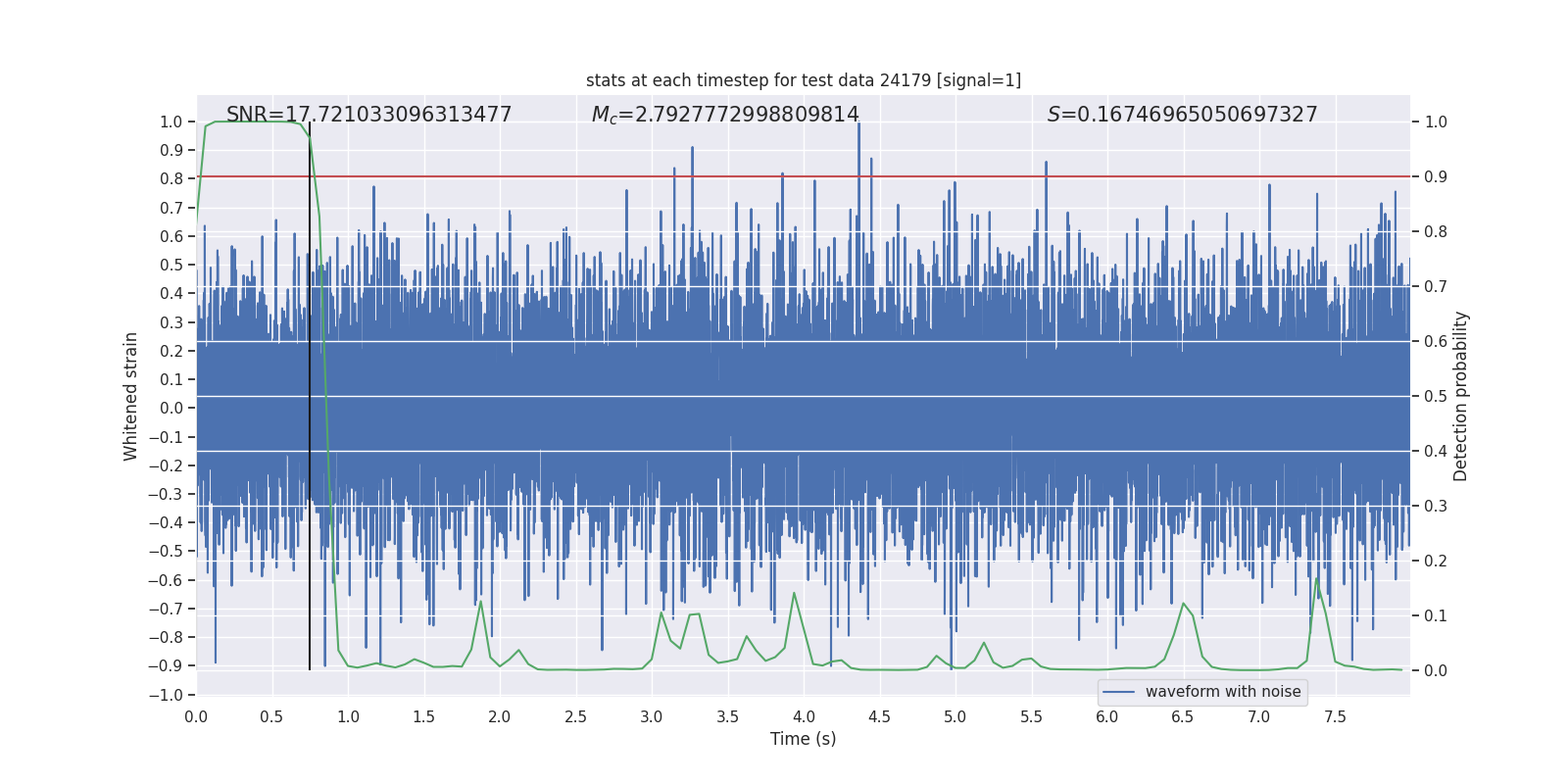Image resolution: width=1568 pixels, height=784 pixels.
Task: Click the 'Whitened strain' y-axis label
Action: 130,396
